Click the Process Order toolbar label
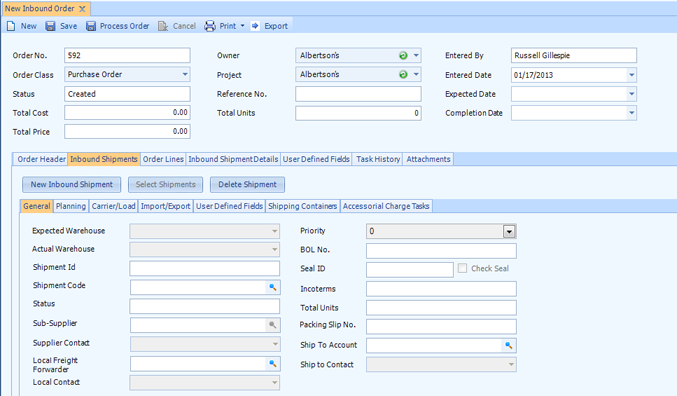Viewport: 677px width, 396px height. 124,26
